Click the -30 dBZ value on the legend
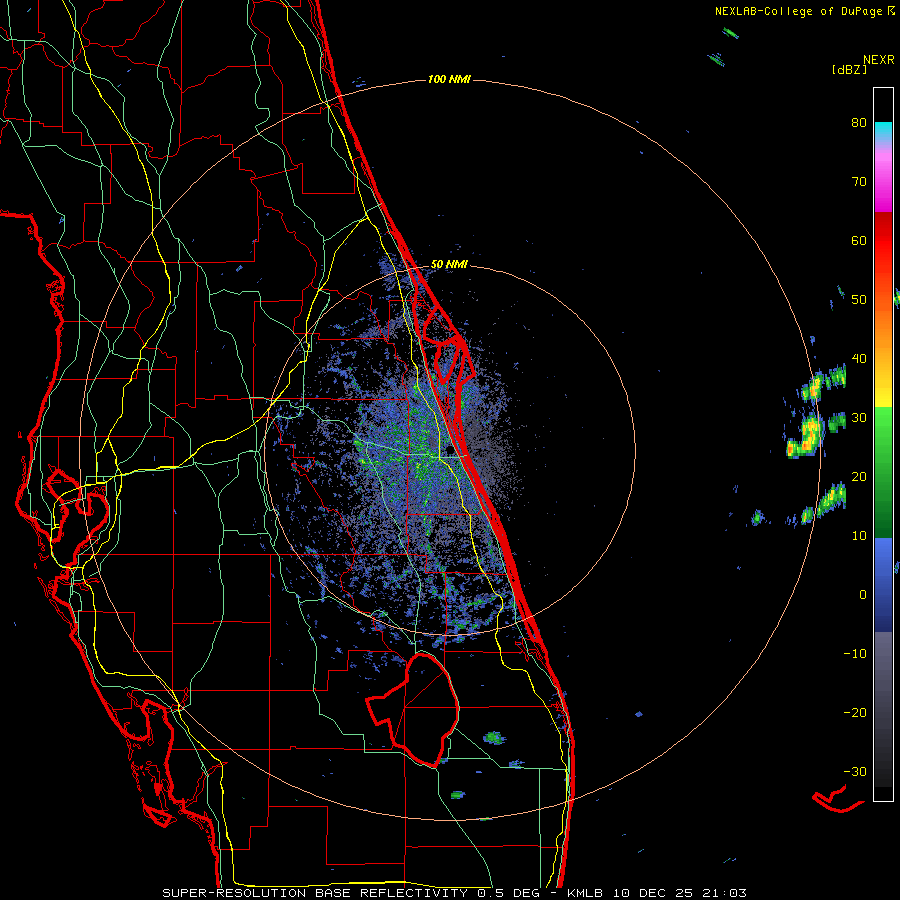Viewport: 900px width, 900px height. tap(855, 771)
